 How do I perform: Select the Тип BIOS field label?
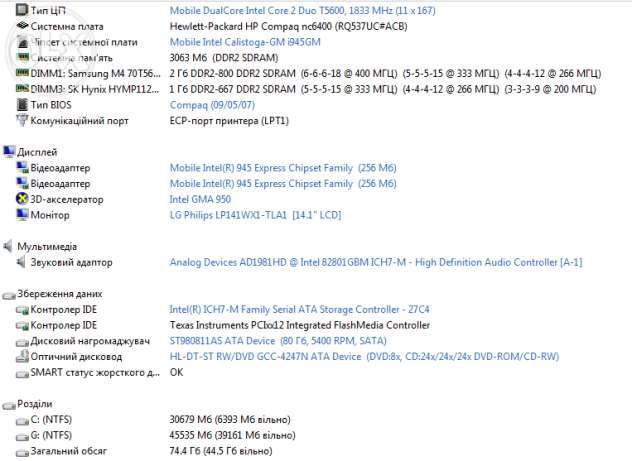(51, 105)
